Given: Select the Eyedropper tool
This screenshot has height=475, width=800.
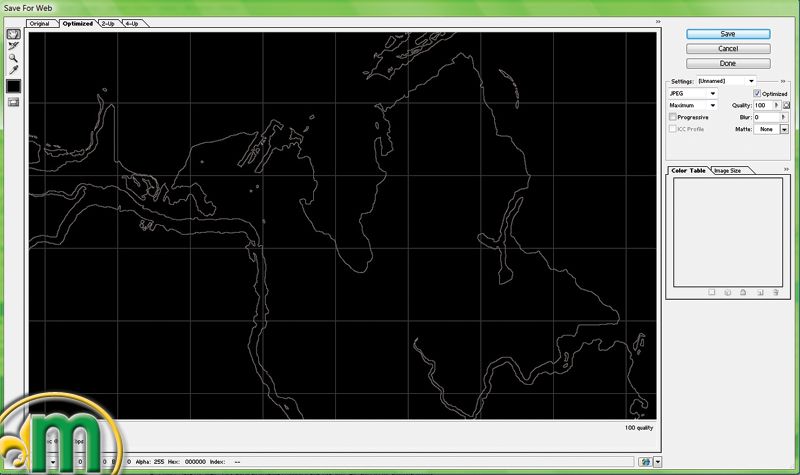Looking at the screenshot, I should 13,70.
